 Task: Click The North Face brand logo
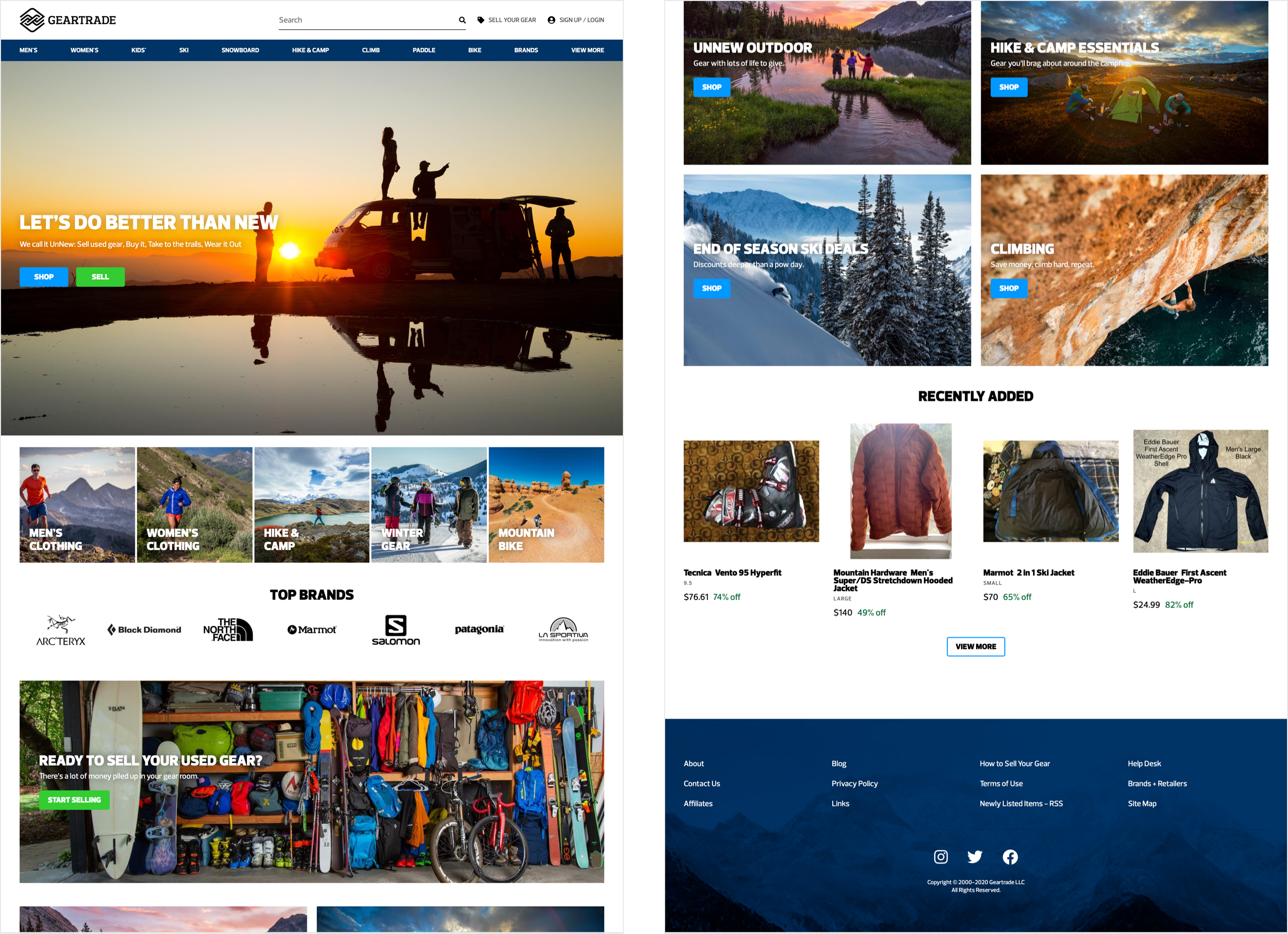pyautogui.click(x=228, y=630)
